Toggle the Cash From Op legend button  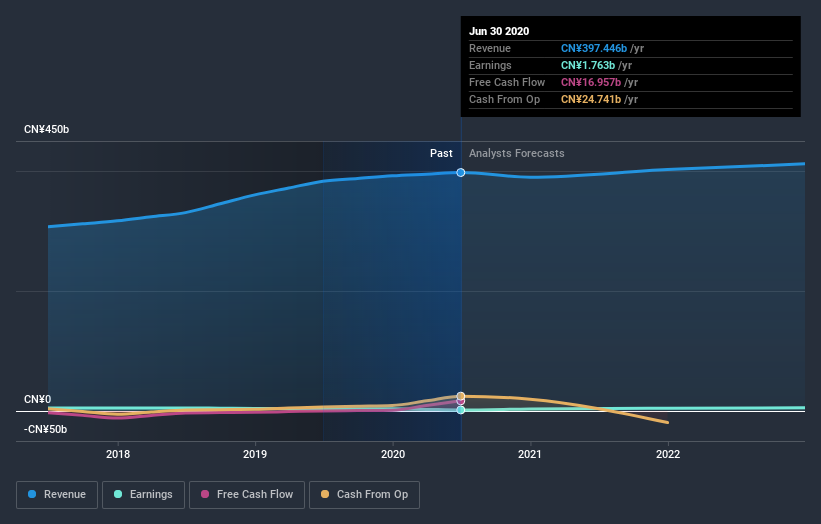pos(364,495)
